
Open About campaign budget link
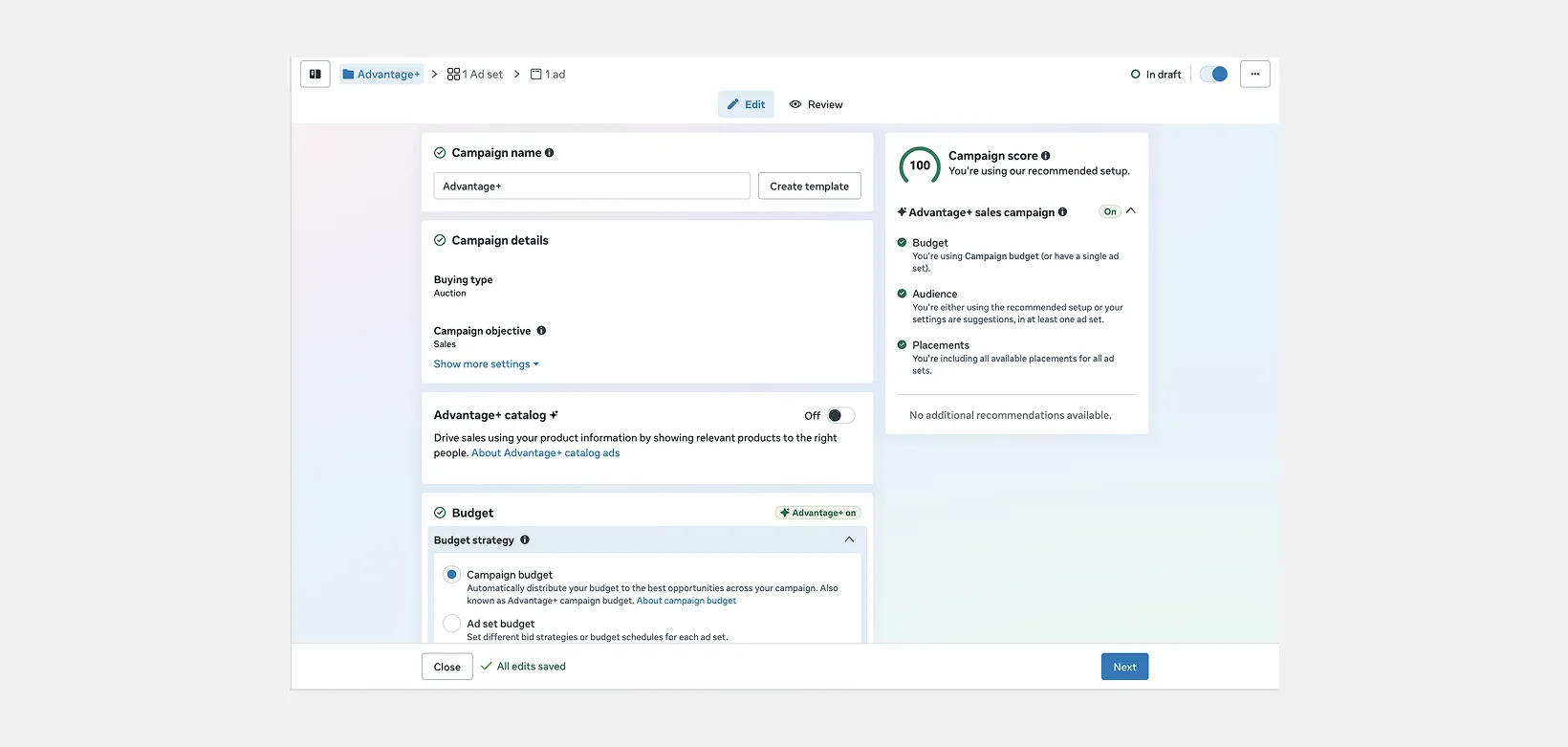(686, 601)
